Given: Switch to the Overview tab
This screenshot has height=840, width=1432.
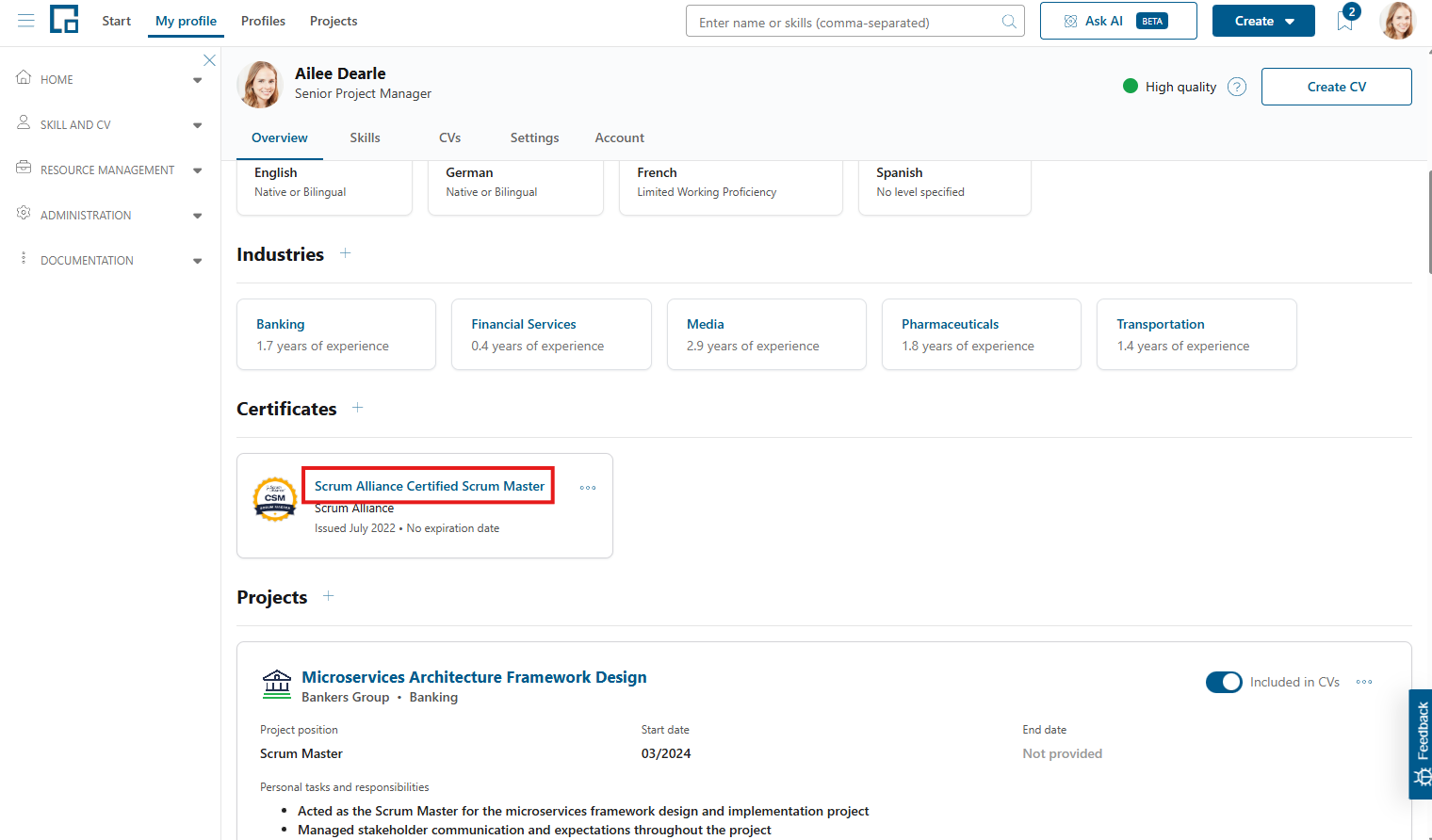Looking at the screenshot, I should click(x=280, y=137).
